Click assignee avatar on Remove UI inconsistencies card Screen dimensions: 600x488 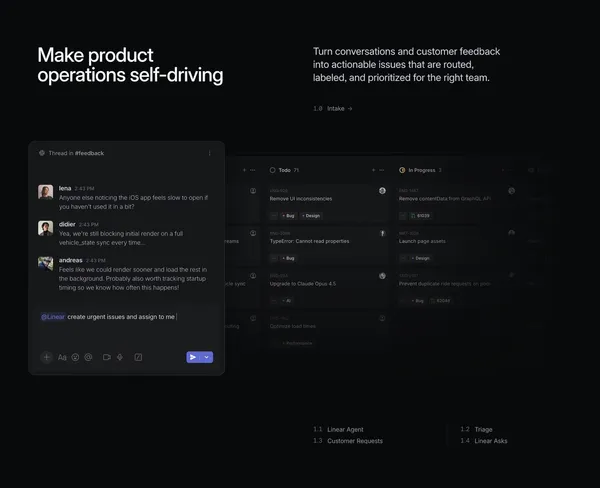click(382, 191)
